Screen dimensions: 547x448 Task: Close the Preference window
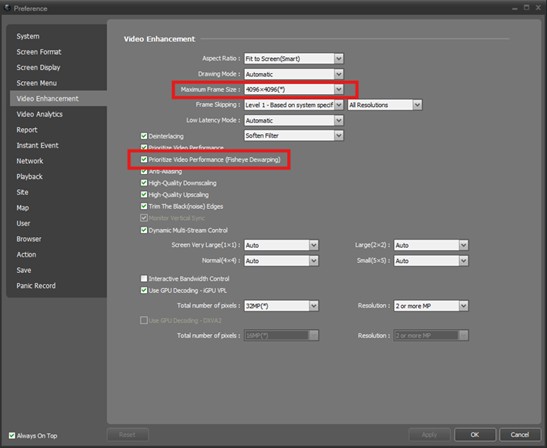pos(538,8)
